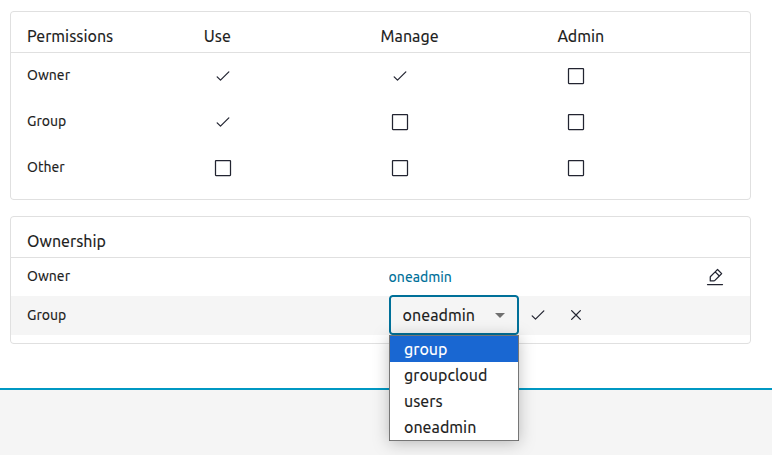Image resolution: width=772 pixels, height=455 pixels.
Task: Cancel group edit with the X icon
Action: coord(576,315)
